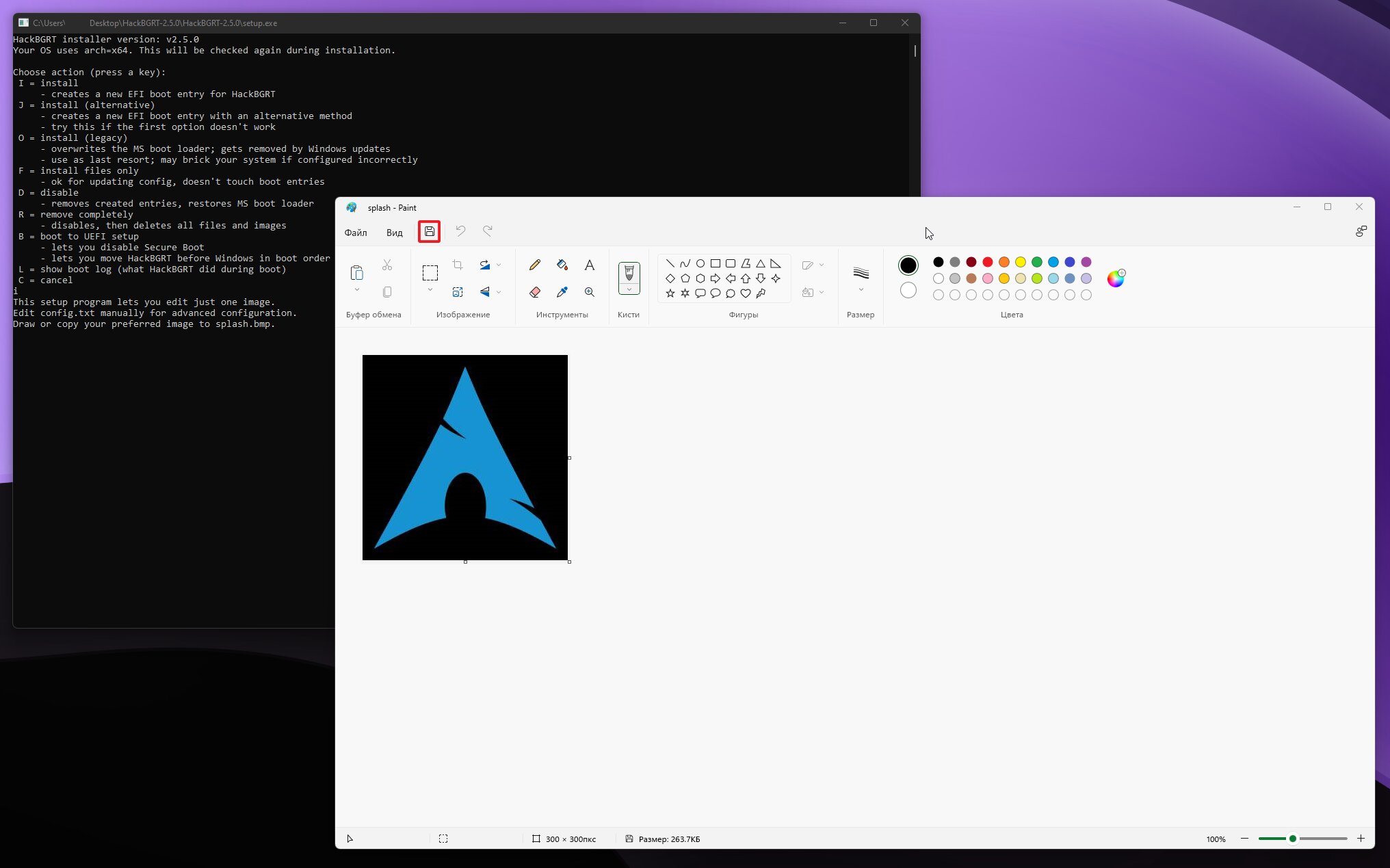The height and width of the screenshot is (868, 1390).
Task: Open the Вид menu
Action: [x=395, y=233]
